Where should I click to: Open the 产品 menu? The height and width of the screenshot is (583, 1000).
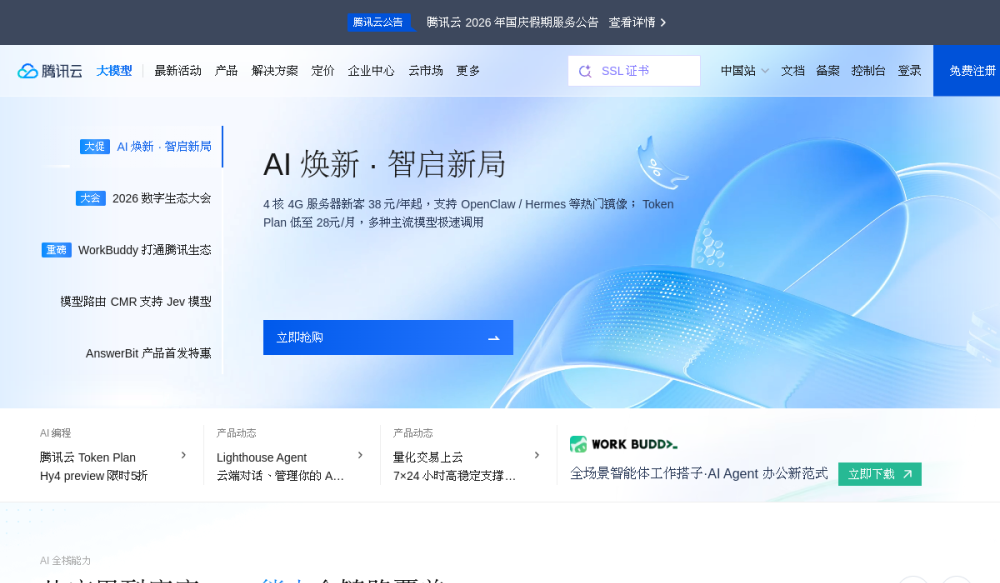(226, 71)
